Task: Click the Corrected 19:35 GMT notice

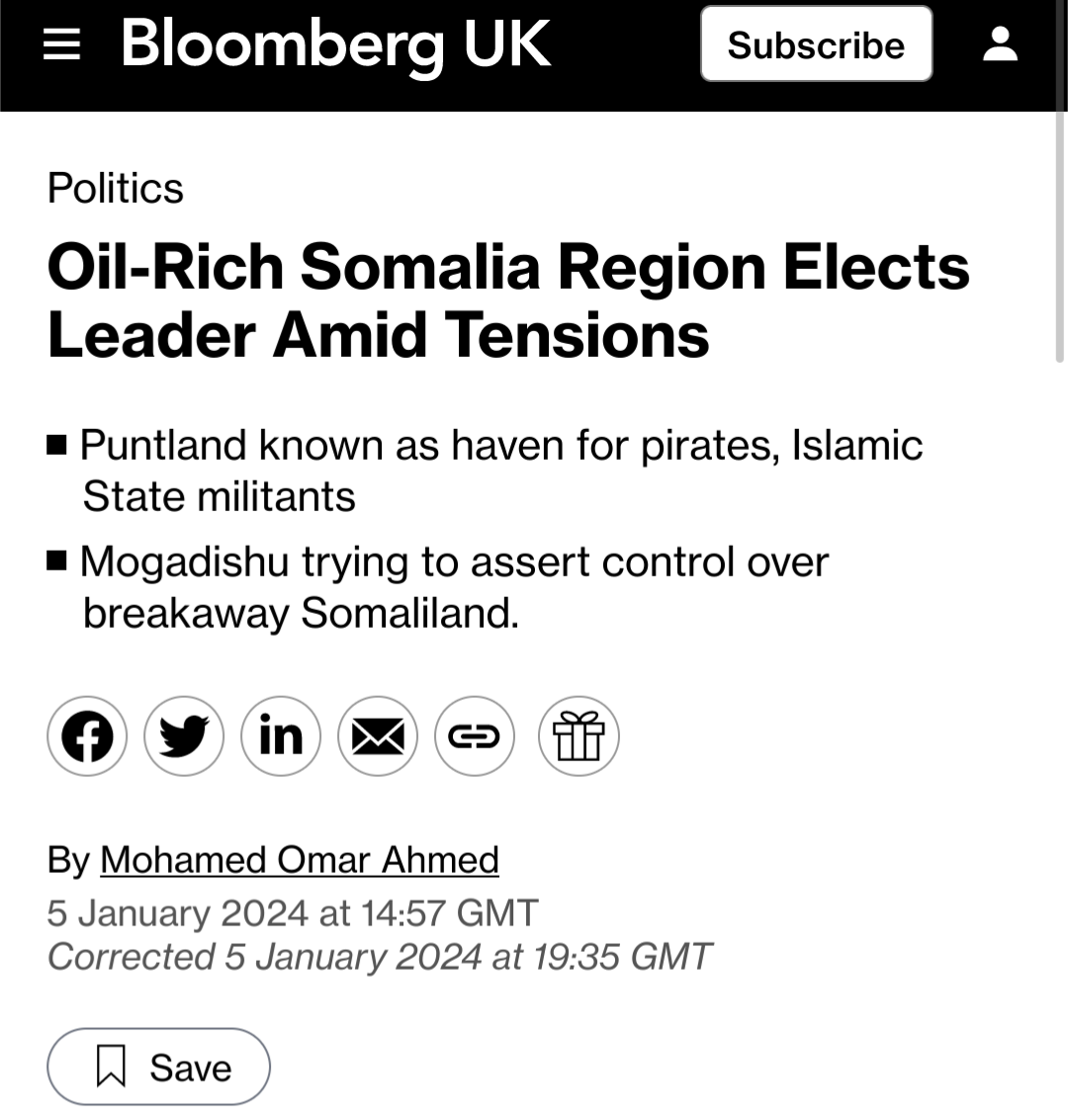Action: [x=380, y=957]
